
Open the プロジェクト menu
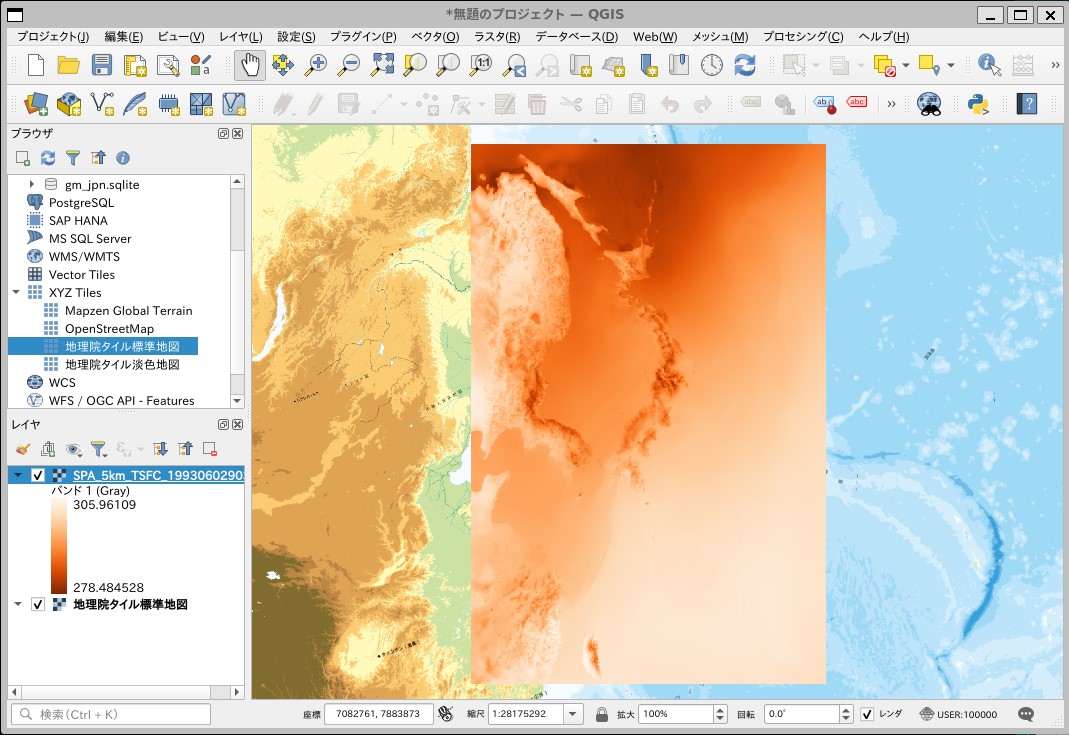tap(52, 37)
